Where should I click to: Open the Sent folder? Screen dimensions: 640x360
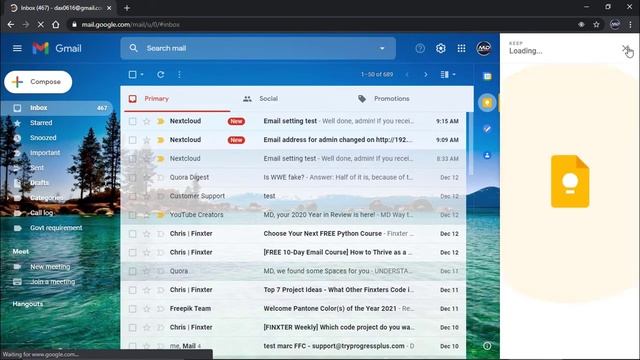point(37,168)
